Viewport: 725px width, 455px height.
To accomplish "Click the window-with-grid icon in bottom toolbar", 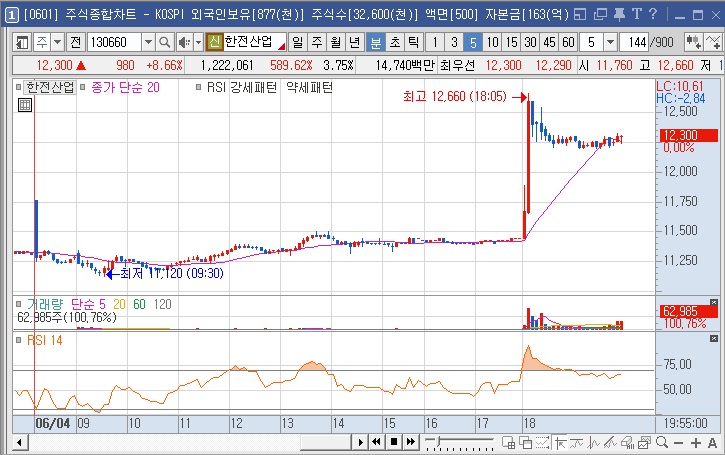I will pos(508,443).
